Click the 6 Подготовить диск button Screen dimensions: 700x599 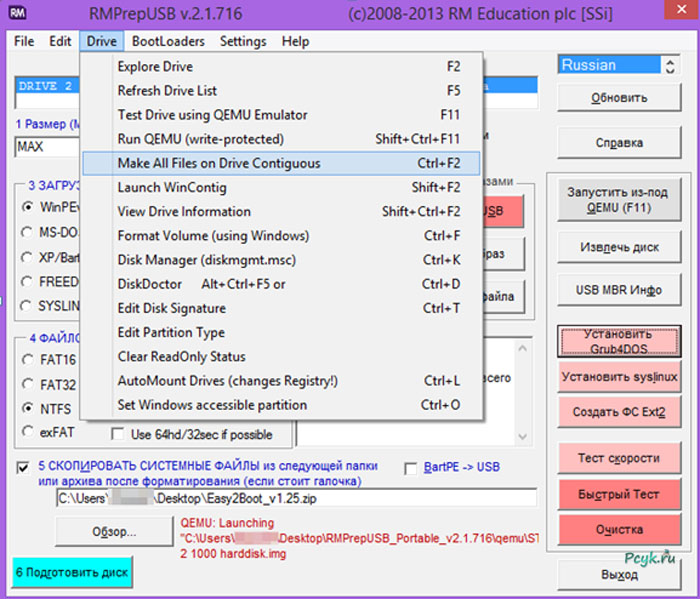[72, 572]
